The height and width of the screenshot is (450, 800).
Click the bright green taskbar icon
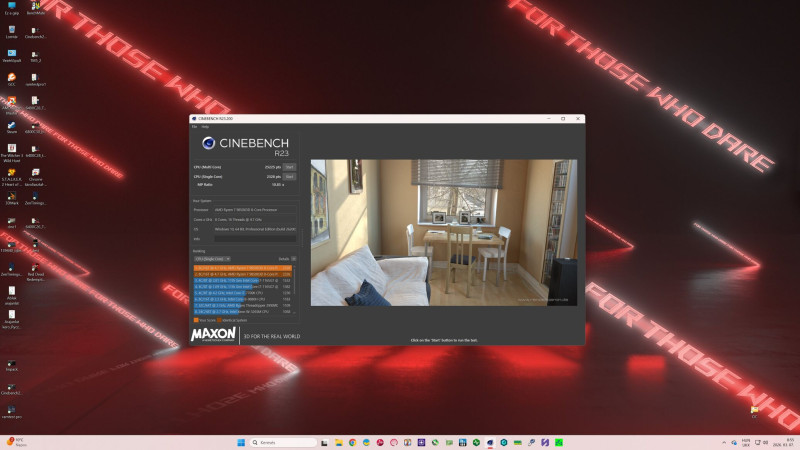[559, 442]
